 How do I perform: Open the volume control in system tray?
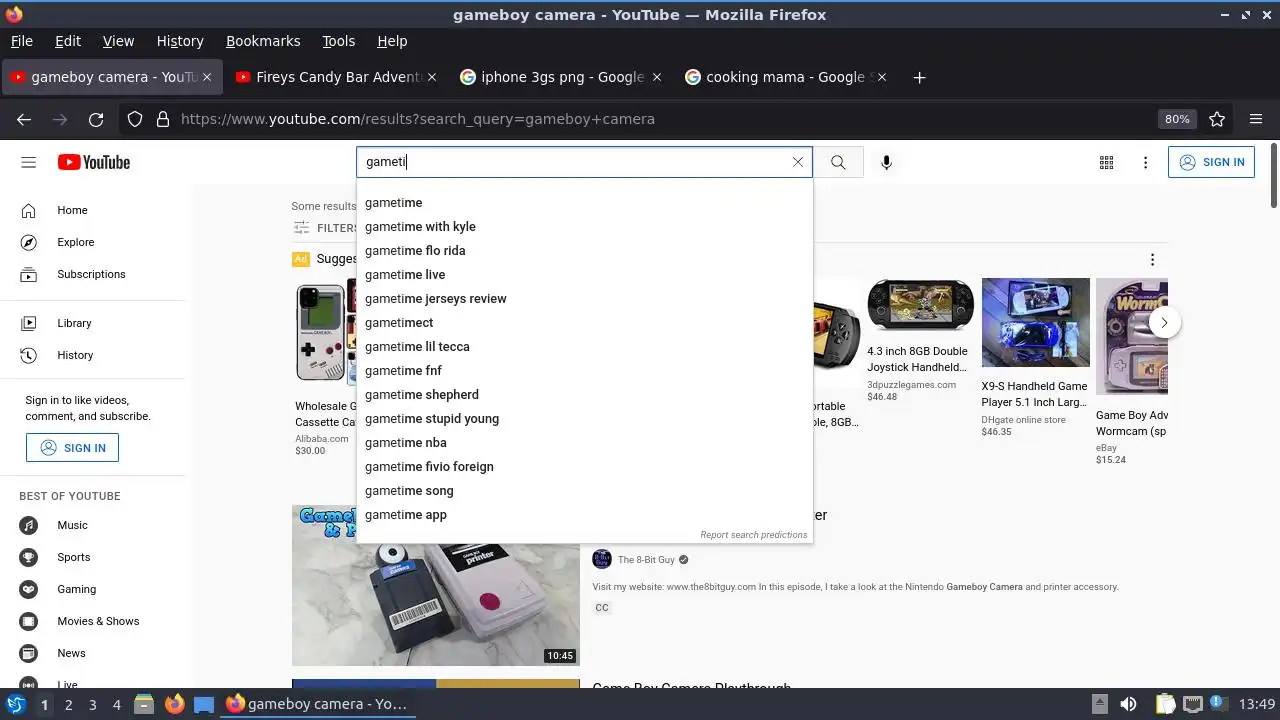(x=1128, y=704)
